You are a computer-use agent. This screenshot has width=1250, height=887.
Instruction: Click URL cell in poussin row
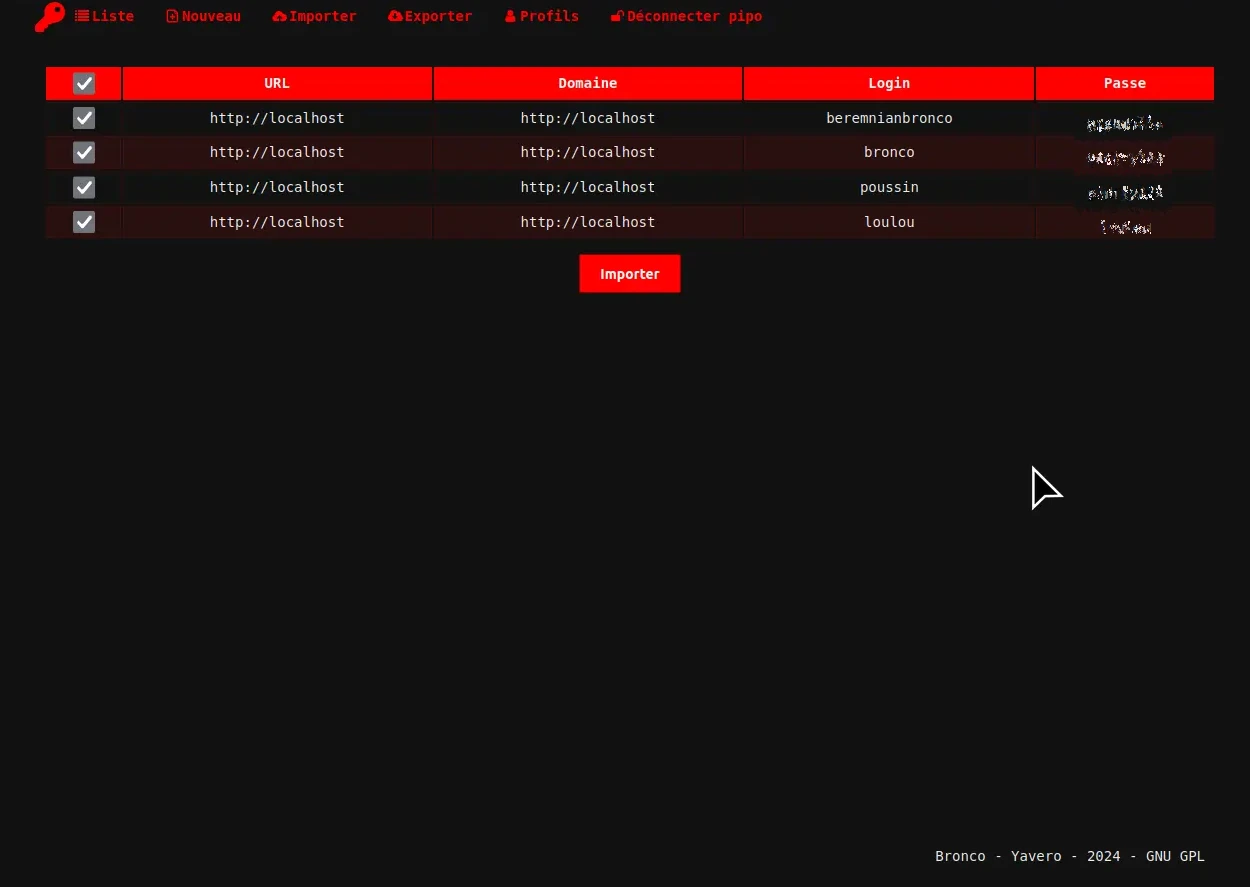click(277, 187)
